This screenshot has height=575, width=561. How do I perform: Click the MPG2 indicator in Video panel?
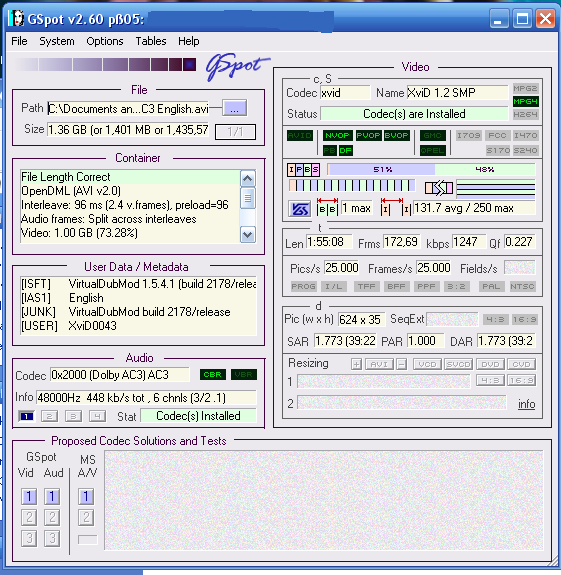(525, 88)
